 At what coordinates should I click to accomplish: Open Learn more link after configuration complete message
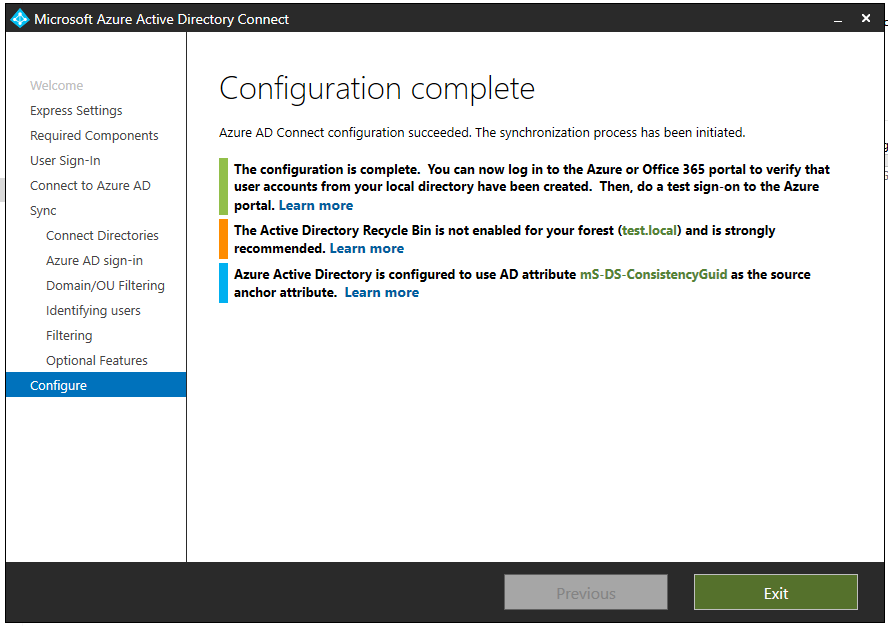pos(315,206)
